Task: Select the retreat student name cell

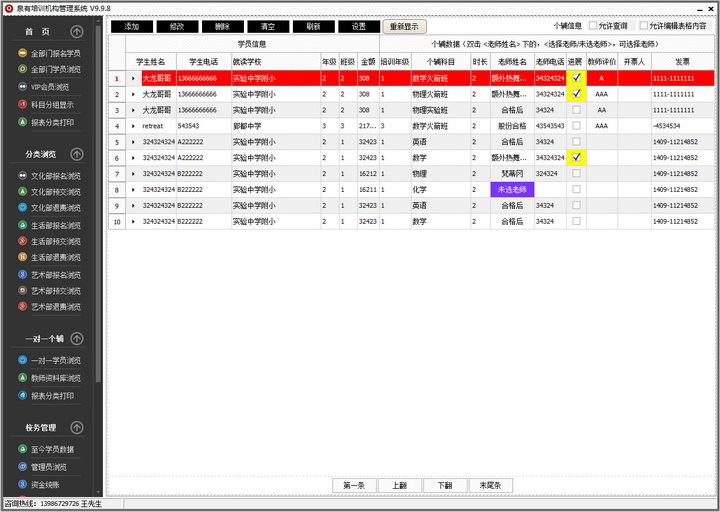Action: click(159, 126)
